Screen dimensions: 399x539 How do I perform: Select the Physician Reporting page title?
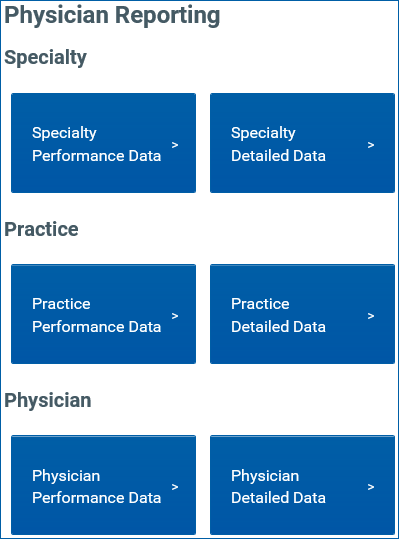coord(112,16)
